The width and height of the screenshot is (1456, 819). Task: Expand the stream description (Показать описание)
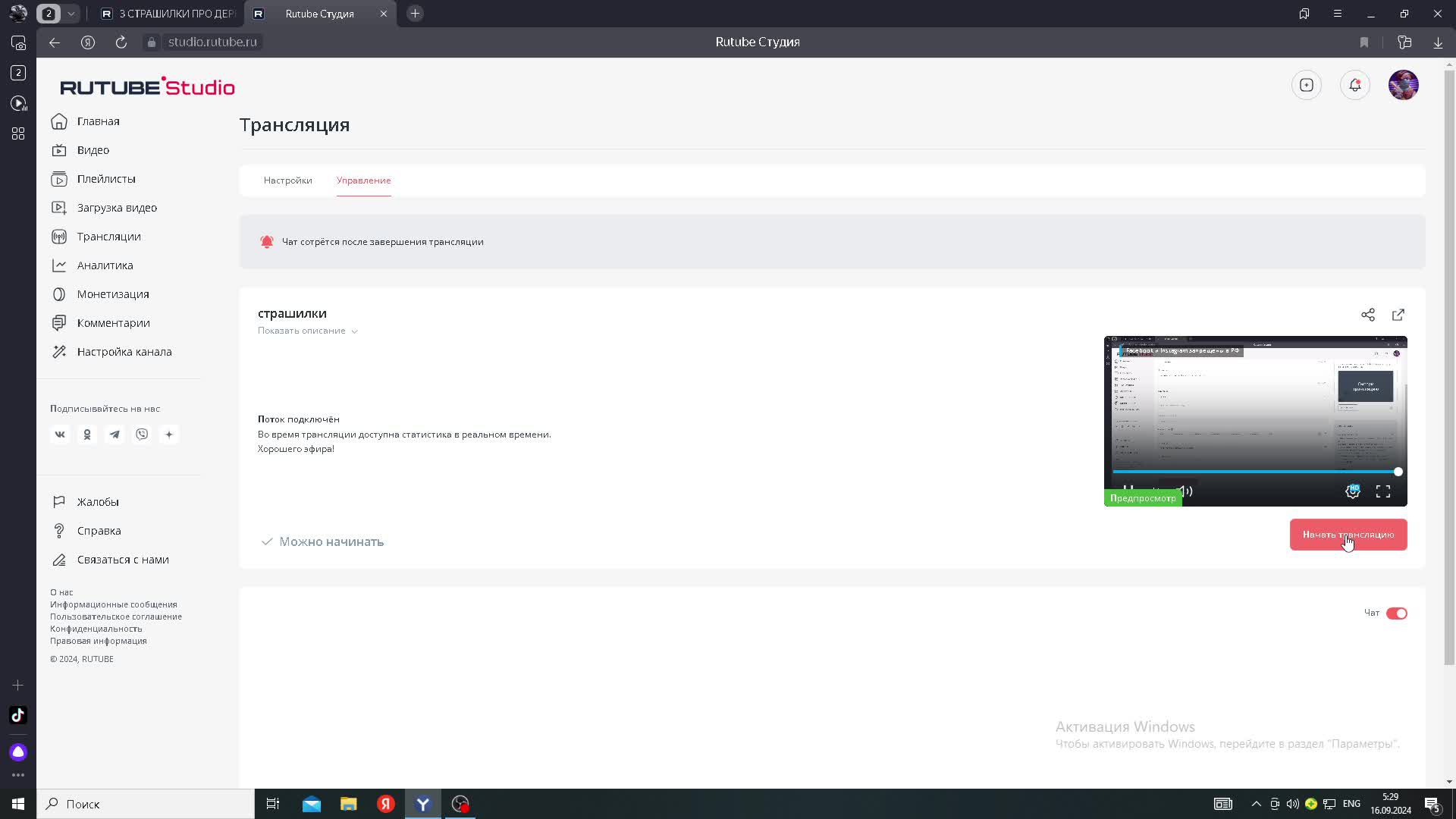click(307, 331)
